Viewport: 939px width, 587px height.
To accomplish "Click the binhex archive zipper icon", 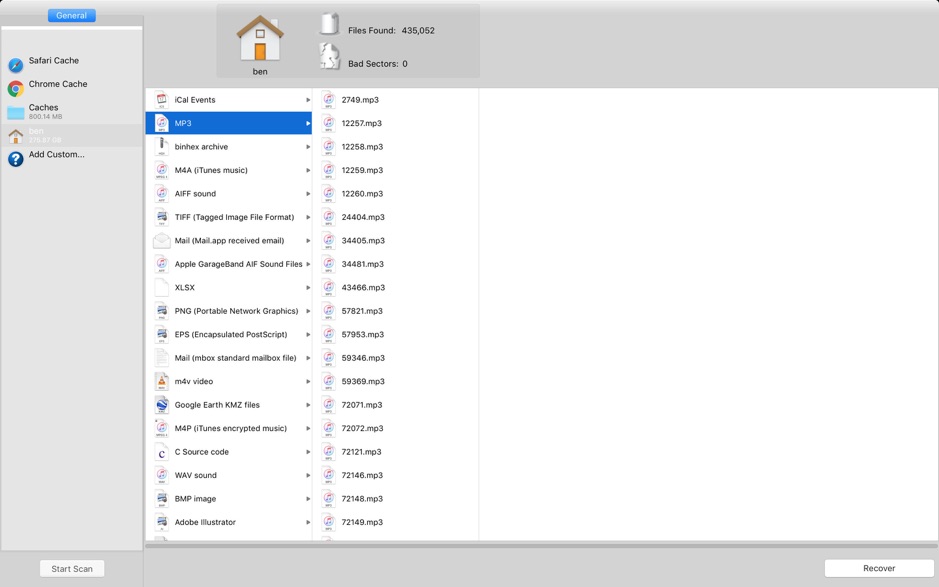I will click(161, 146).
